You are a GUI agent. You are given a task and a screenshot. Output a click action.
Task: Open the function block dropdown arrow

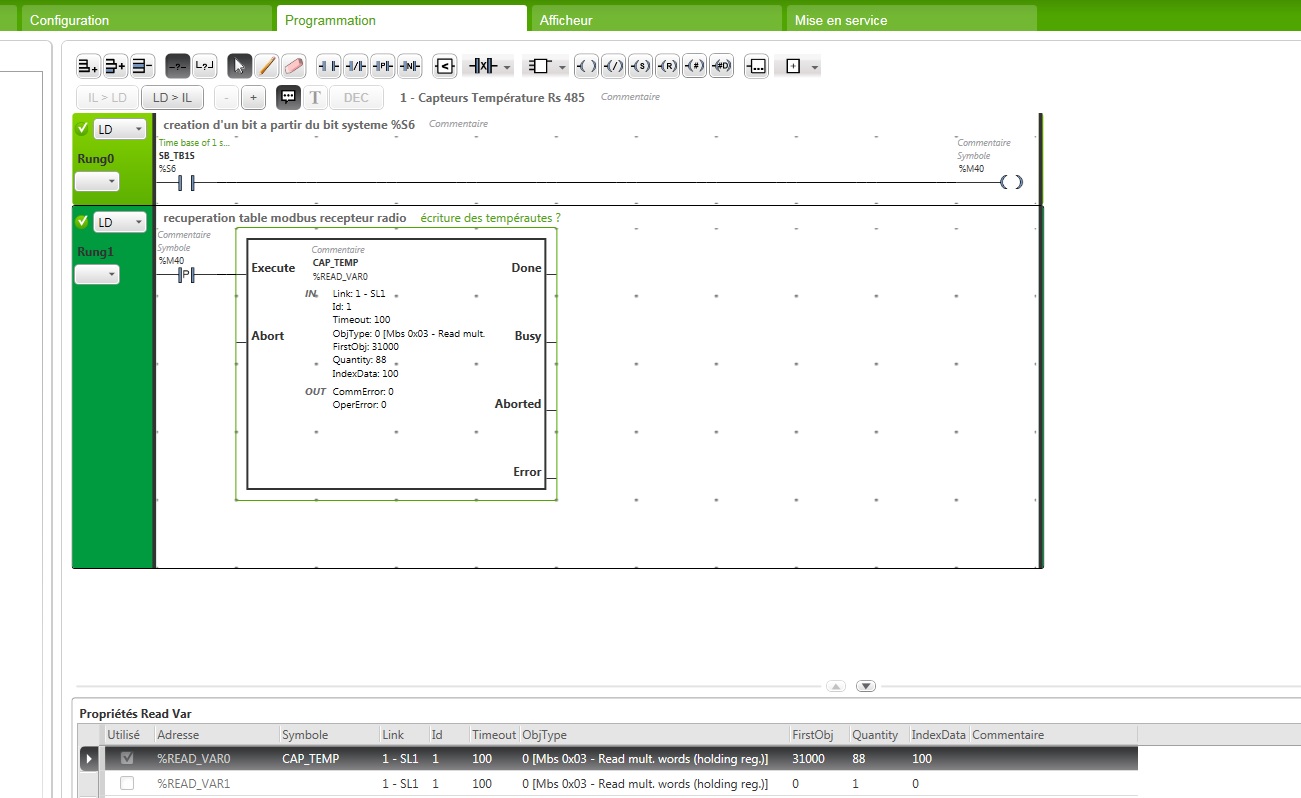click(x=564, y=67)
